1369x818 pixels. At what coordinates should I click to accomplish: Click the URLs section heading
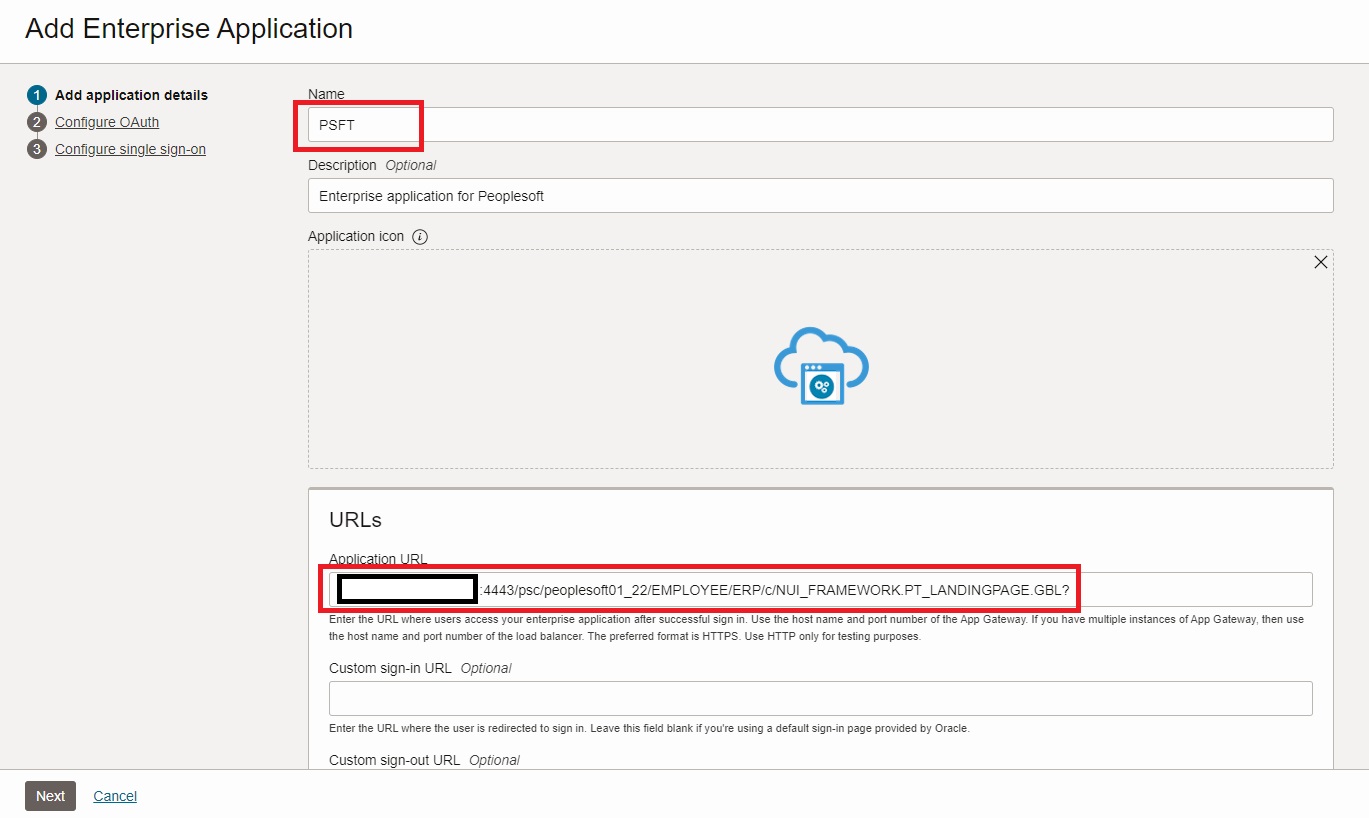click(x=355, y=520)
